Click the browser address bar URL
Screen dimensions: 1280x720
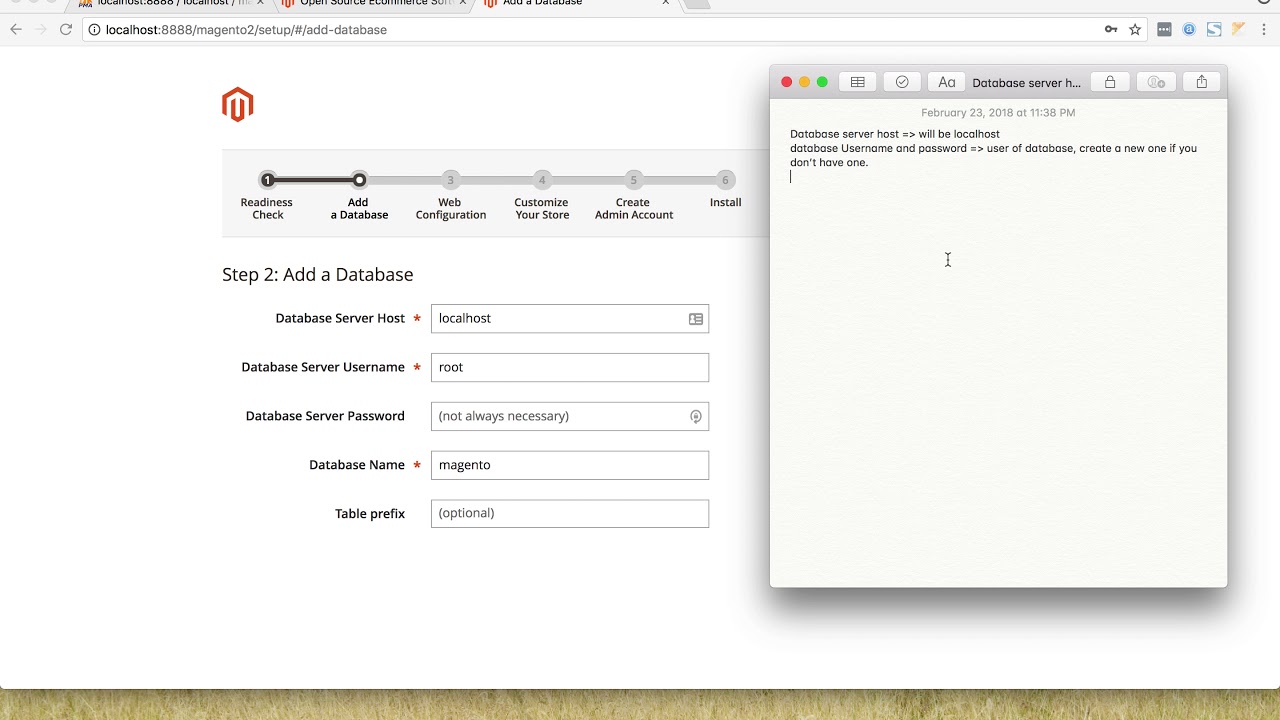246,30
